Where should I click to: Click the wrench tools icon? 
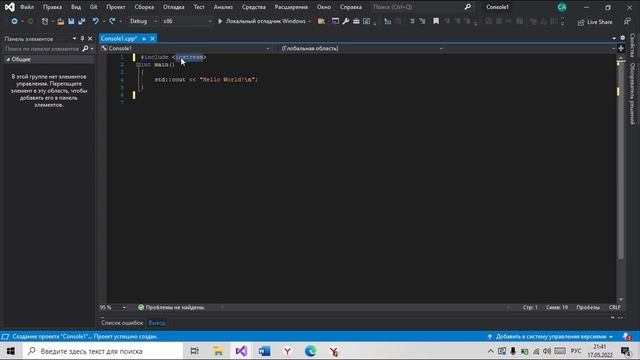click(x=346, y=21)
